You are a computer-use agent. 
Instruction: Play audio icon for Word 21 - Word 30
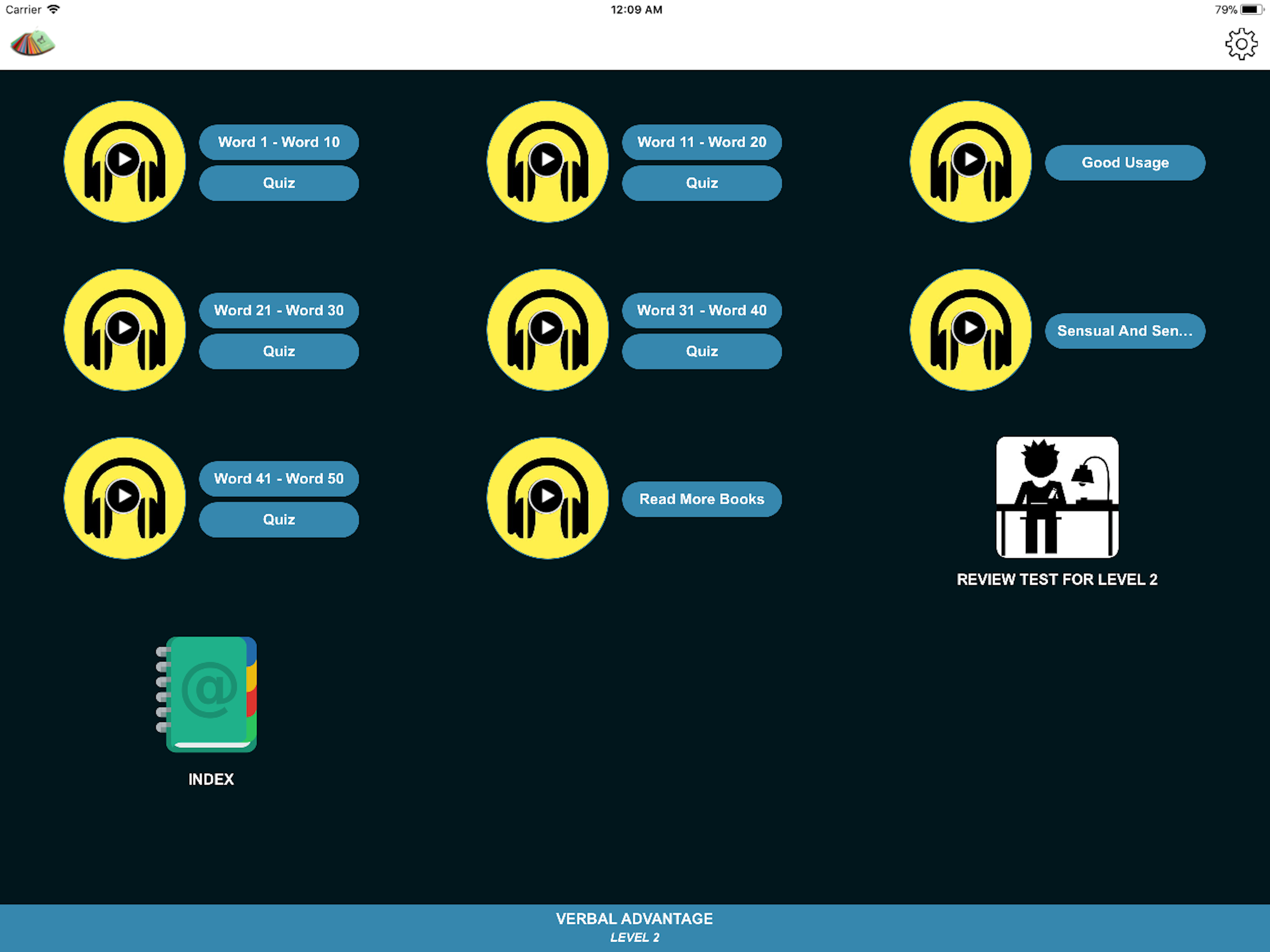[x=125, y=330]
